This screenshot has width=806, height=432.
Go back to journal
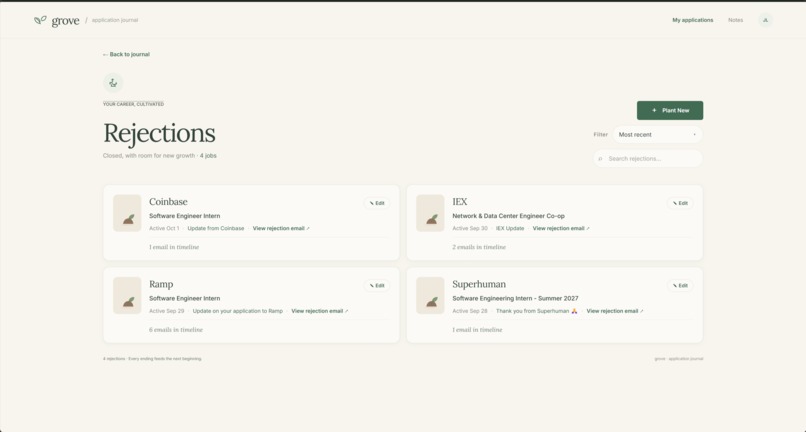[126, 54]
